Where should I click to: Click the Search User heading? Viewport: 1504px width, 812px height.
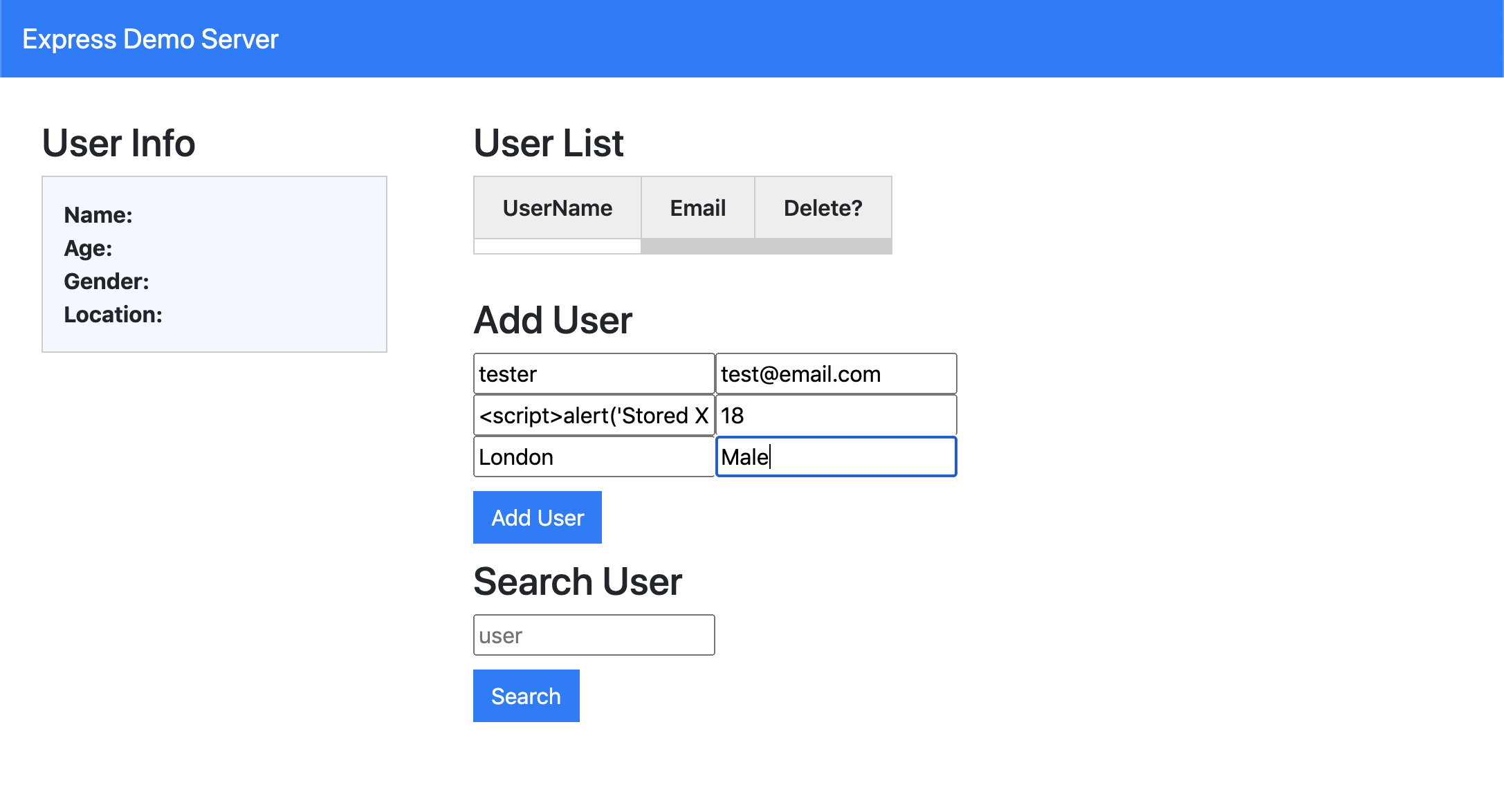(x=578, y=582)
